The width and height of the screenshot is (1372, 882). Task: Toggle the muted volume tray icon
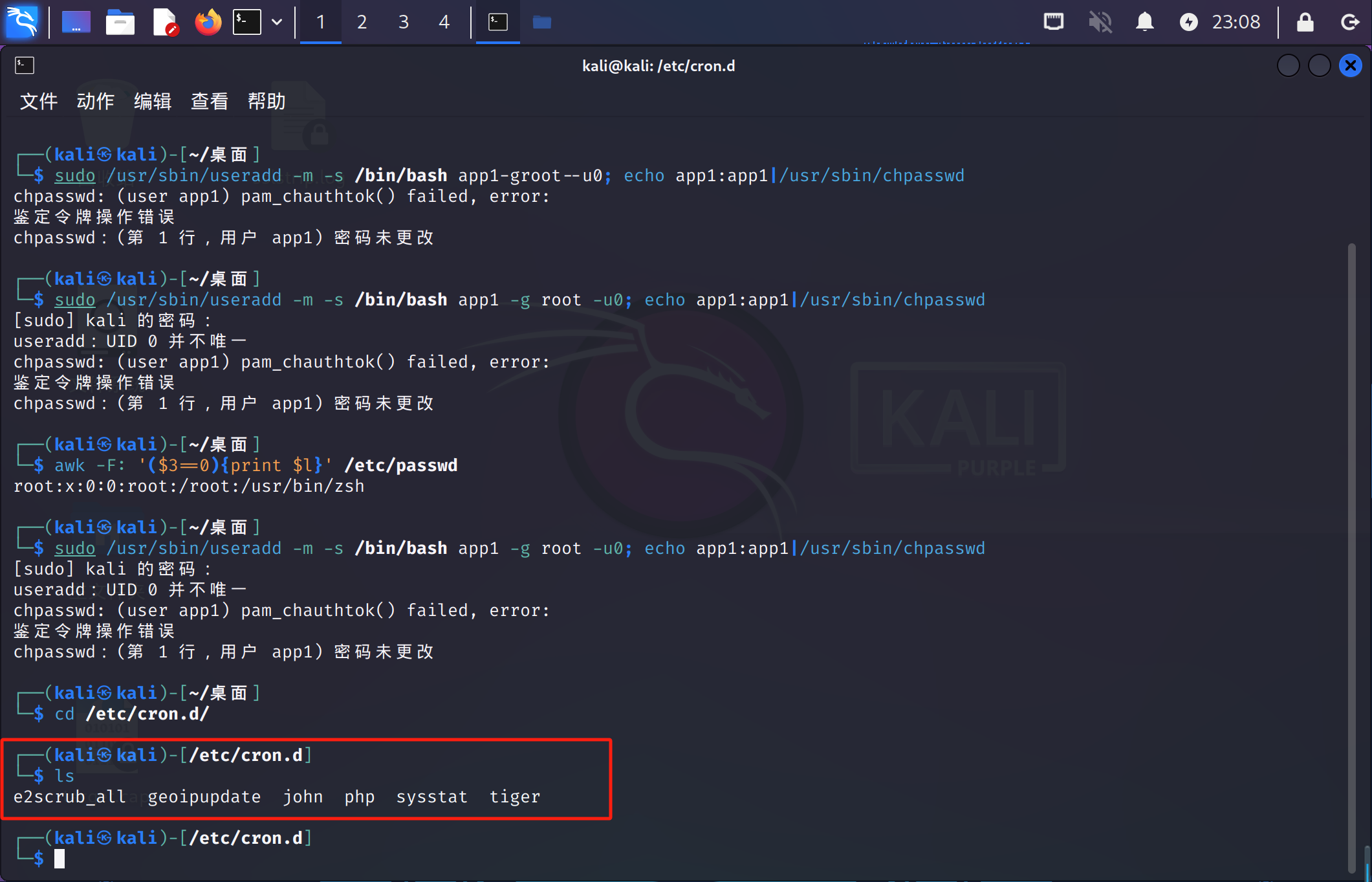tap(1099, 22)
